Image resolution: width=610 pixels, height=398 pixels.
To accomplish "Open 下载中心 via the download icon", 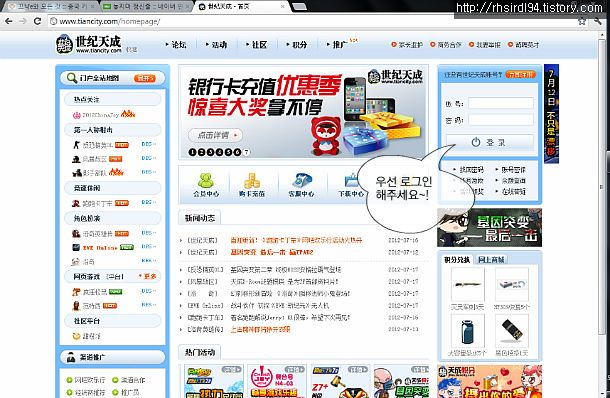I will click(351, 180).
